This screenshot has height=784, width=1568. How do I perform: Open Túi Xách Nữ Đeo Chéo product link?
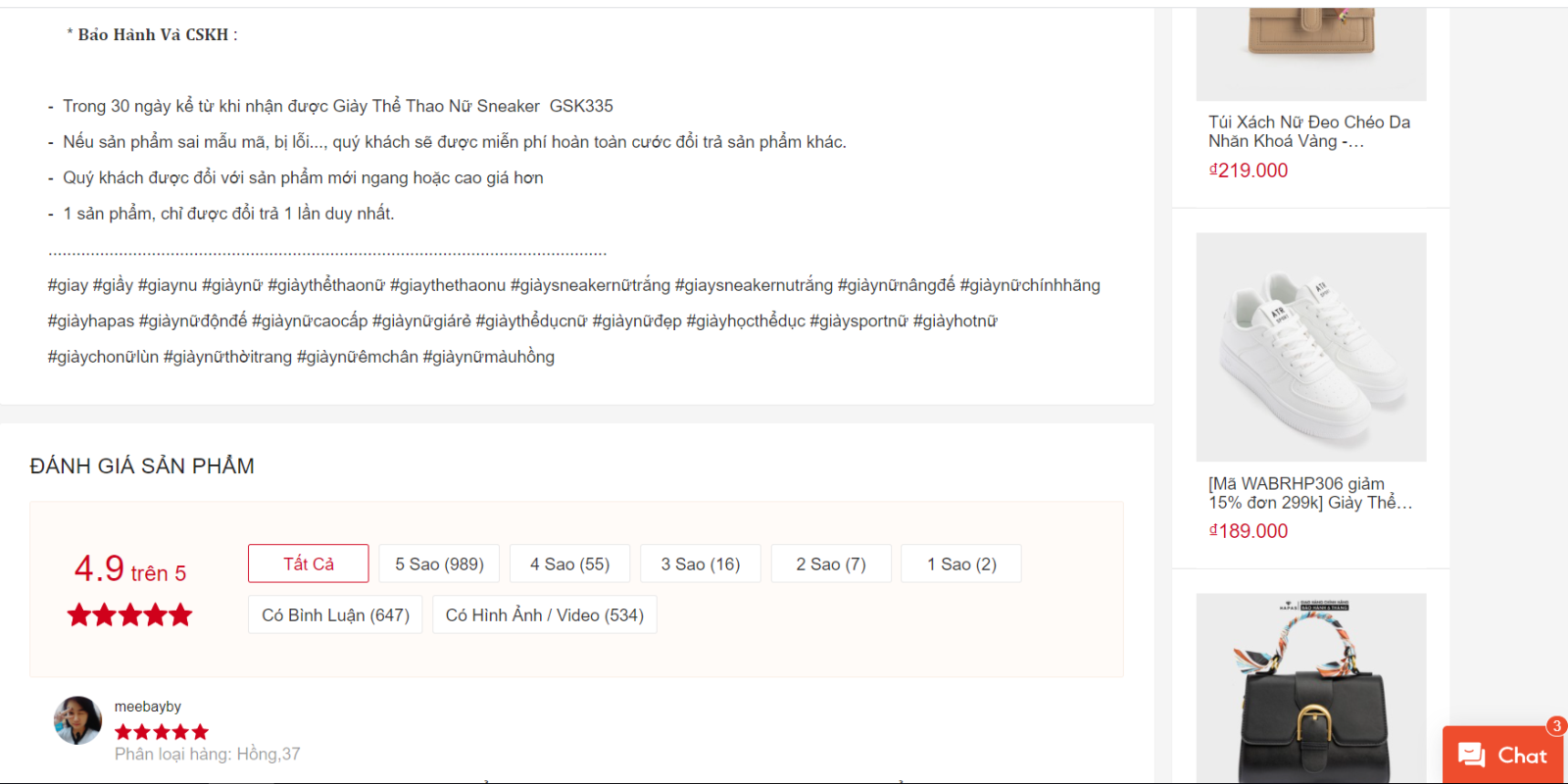coord(1308,131)
